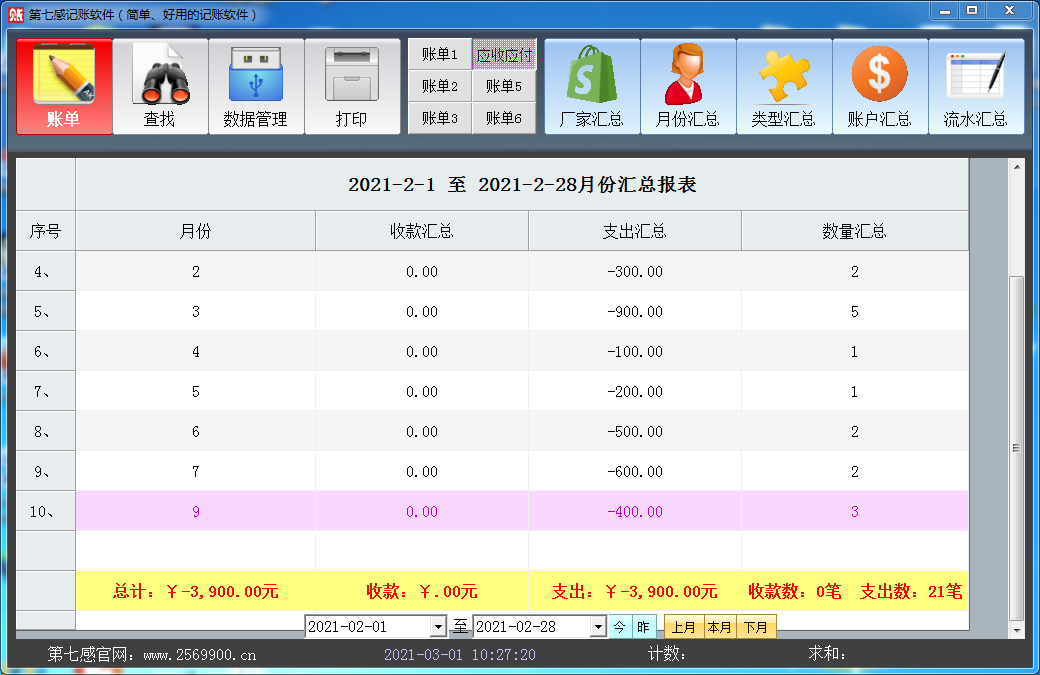Switch to 账单5 tab
Viewport: 1040px width, 675px height.
[504, 86]
